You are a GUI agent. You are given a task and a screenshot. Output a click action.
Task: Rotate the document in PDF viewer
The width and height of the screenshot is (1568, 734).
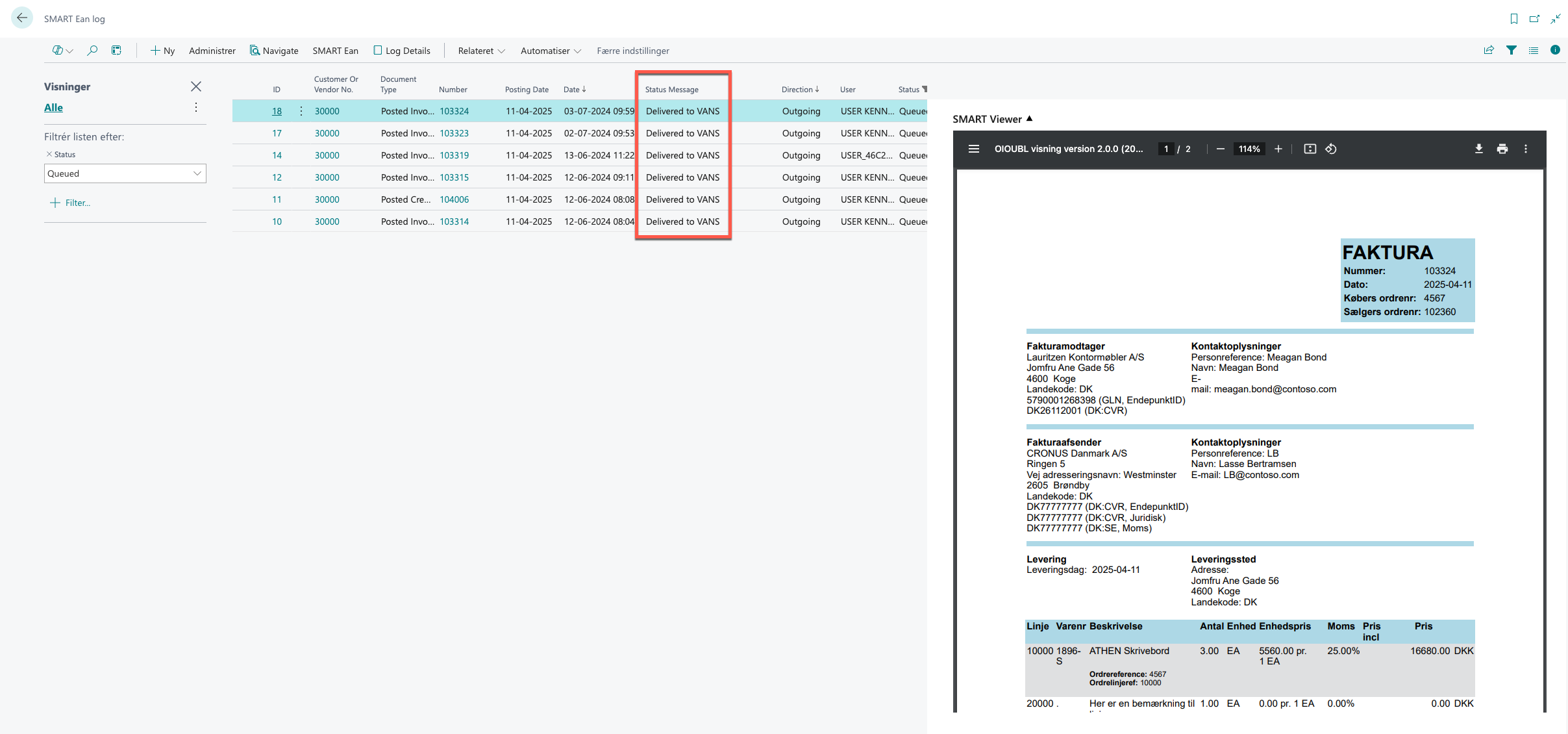click(1330, 149)
